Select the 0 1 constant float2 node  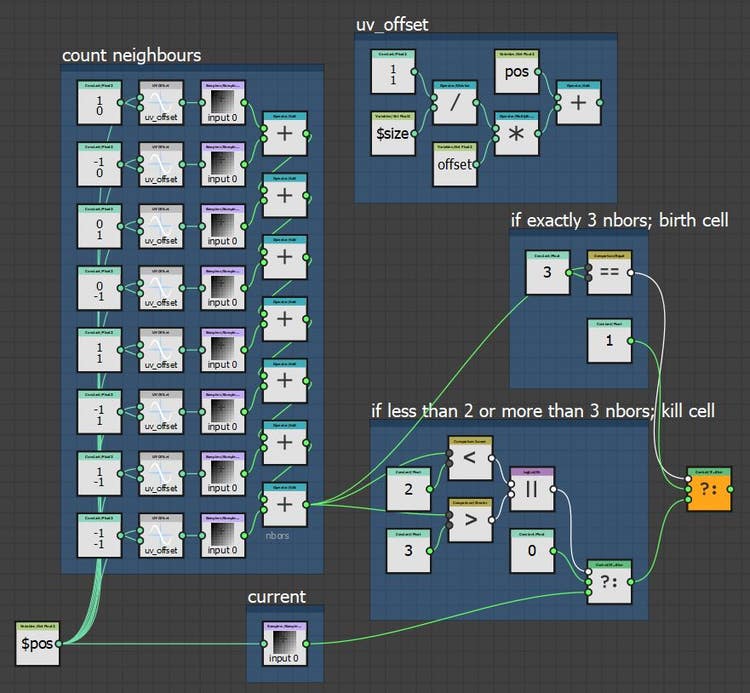[x=99, y=226]
